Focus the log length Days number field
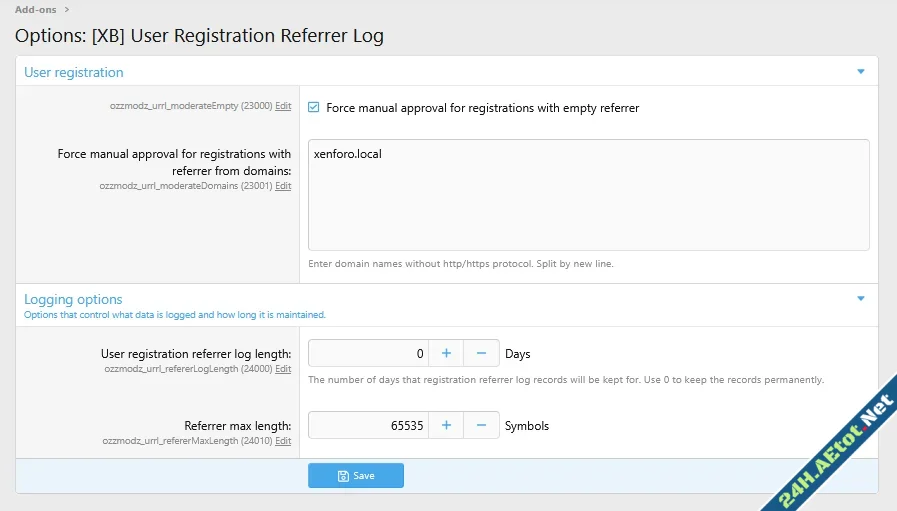Screen dimensions: 897x511 [x=368, y=353]
